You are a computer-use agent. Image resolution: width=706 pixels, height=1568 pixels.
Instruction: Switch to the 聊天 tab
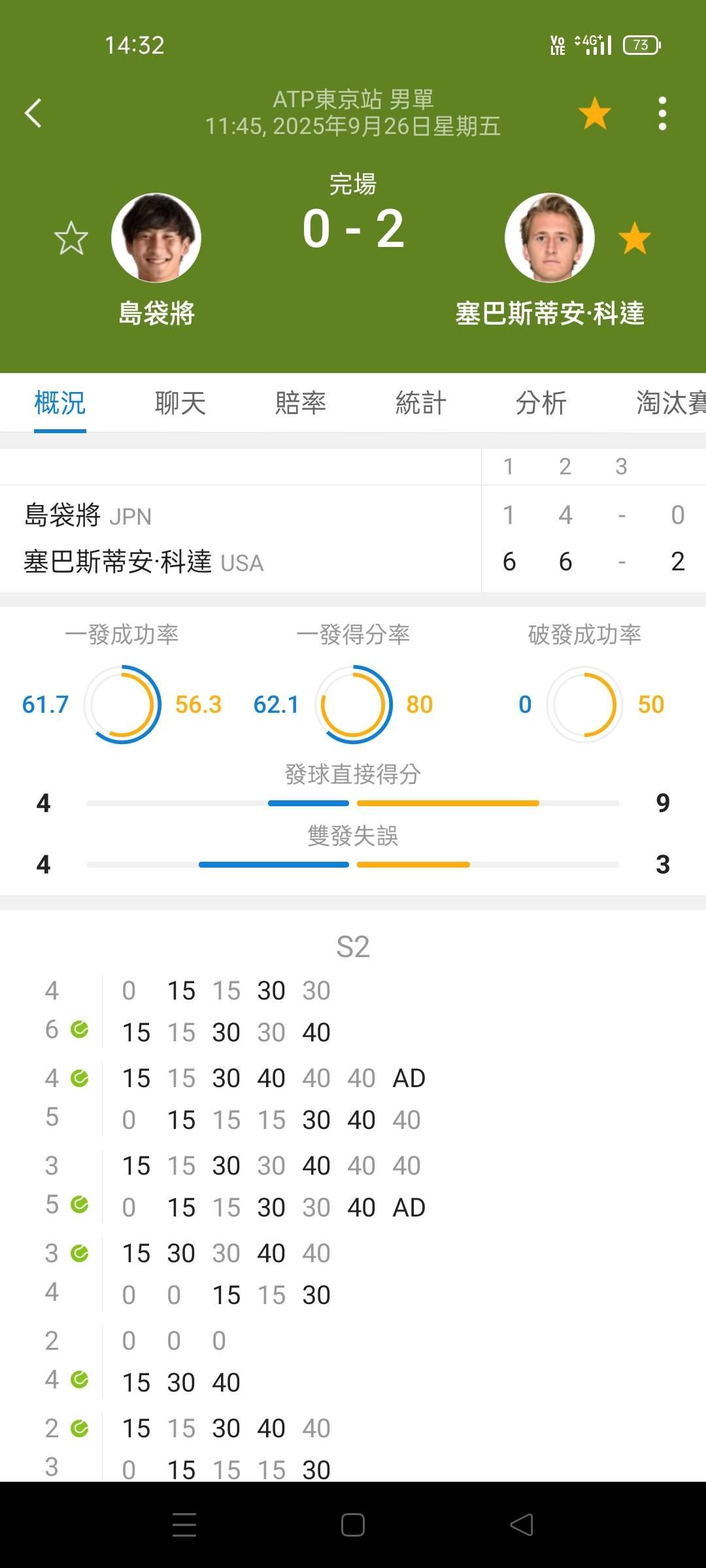(180, 402)
